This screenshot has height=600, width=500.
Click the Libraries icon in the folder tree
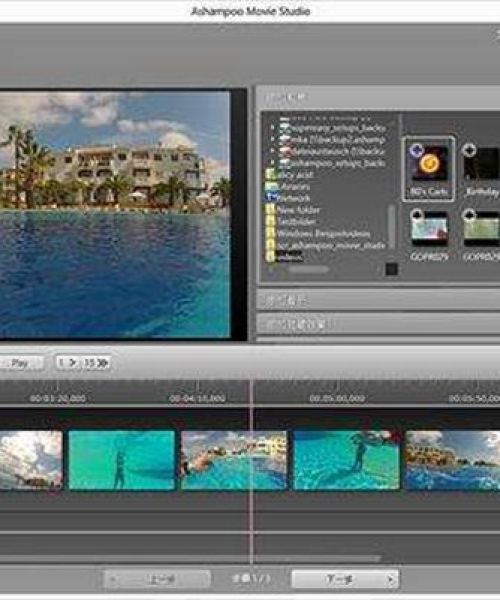[x=271, y=186]
